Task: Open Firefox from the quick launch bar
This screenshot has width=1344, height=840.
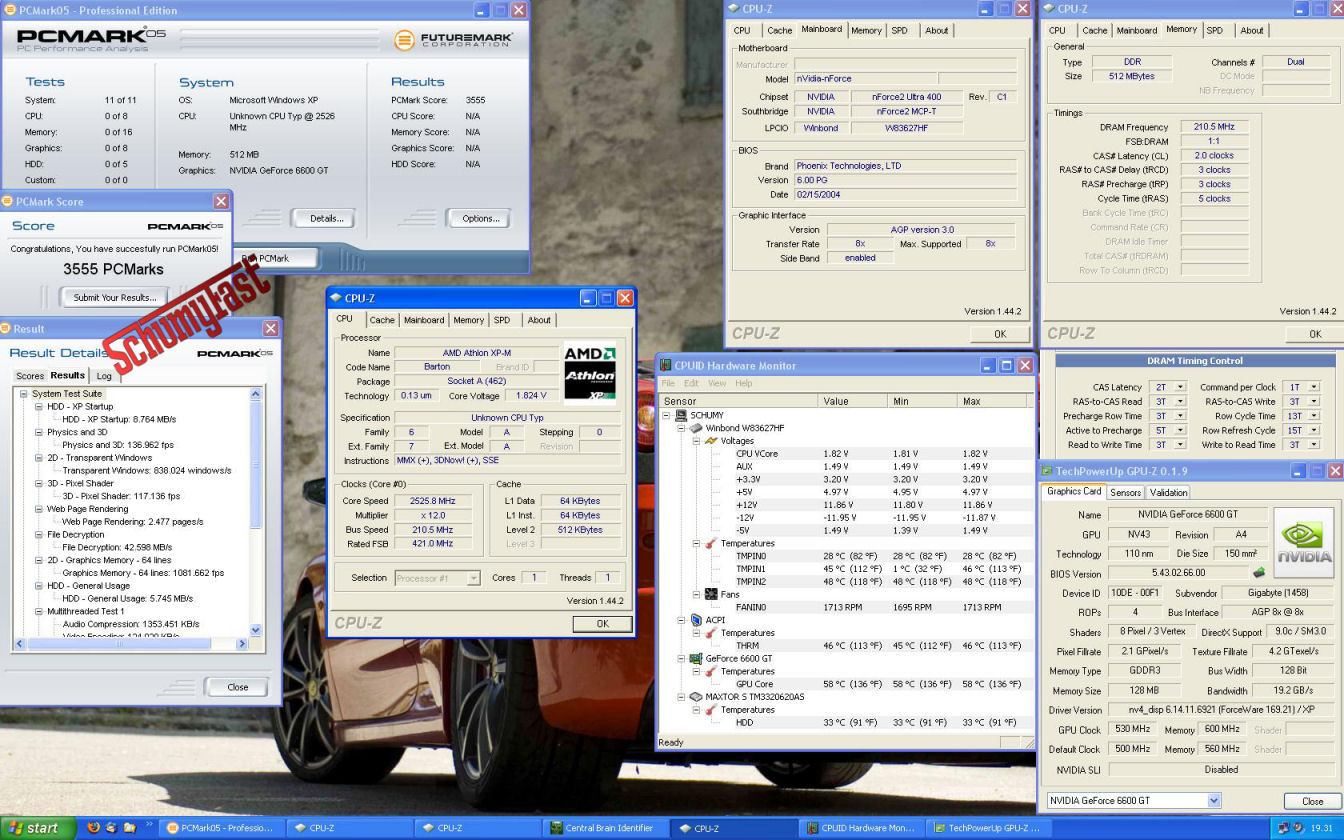Action: click(94, 828)
